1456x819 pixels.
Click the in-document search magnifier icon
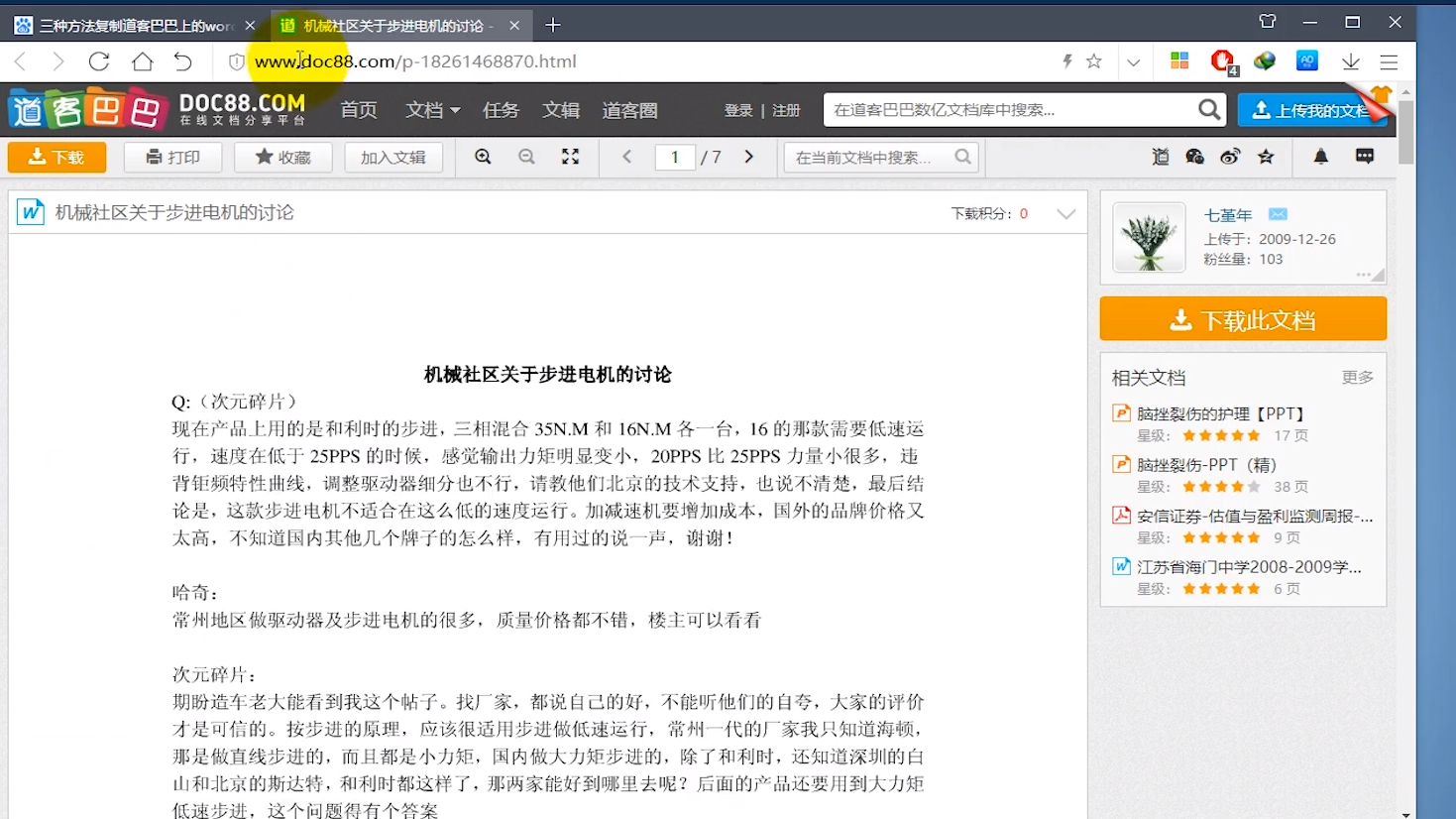pyautogui.click(x=963, y=157)
